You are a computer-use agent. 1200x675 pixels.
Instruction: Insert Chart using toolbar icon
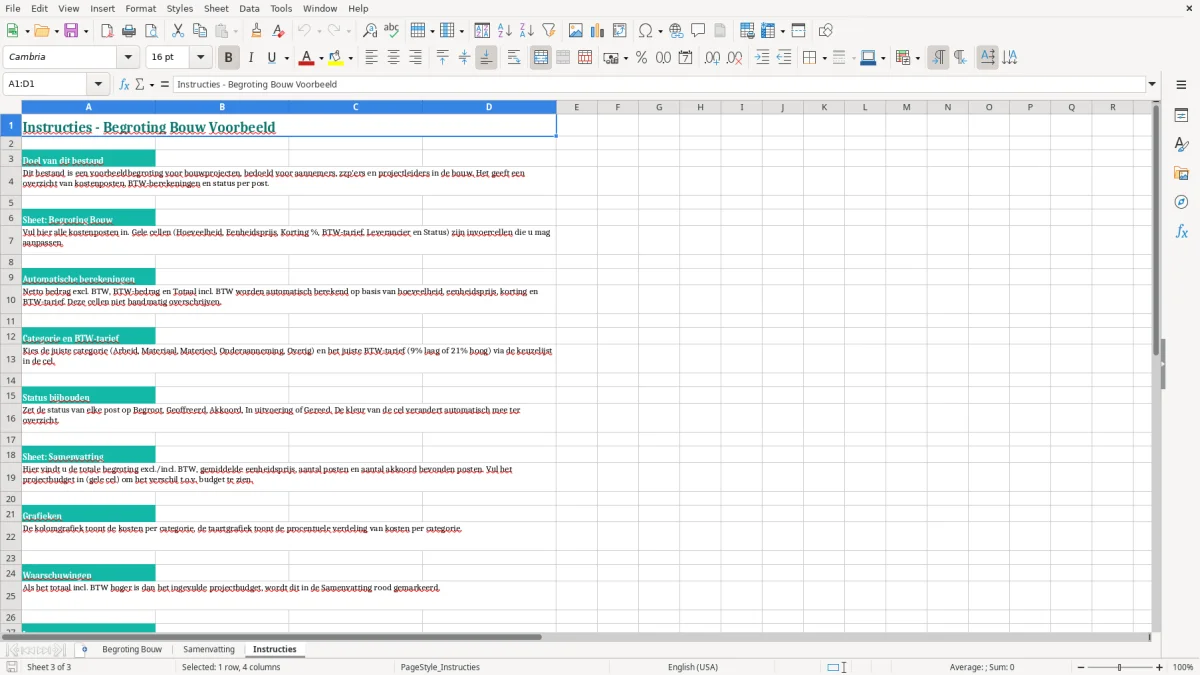[598, 31]
